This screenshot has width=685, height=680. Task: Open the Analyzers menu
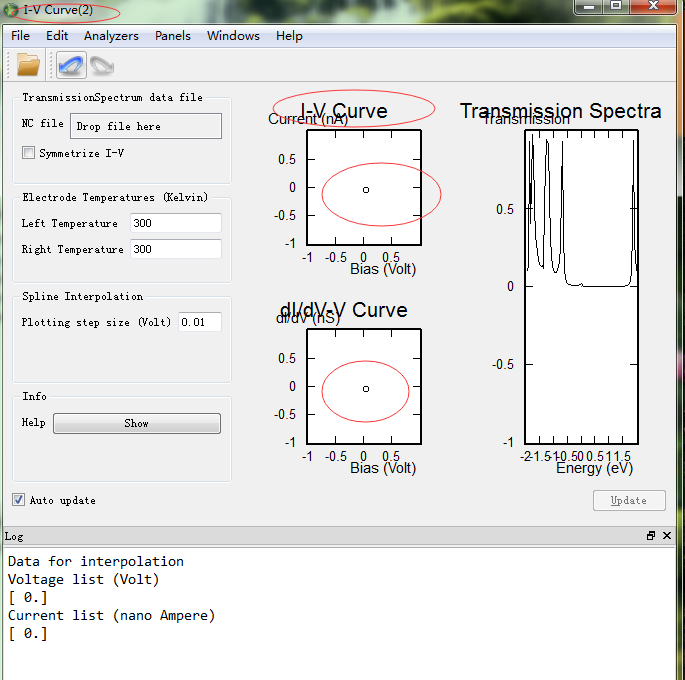111,36
